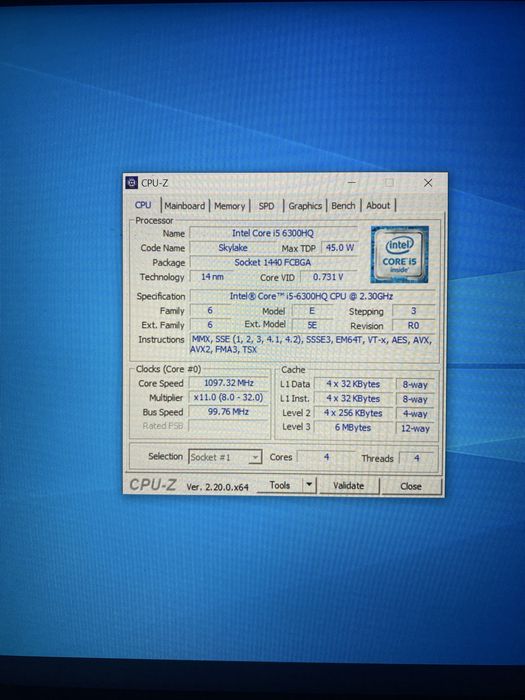Click the Close button at bottom
The height and width of the screenshot is (700, 525).
click(x=411, y=486)
